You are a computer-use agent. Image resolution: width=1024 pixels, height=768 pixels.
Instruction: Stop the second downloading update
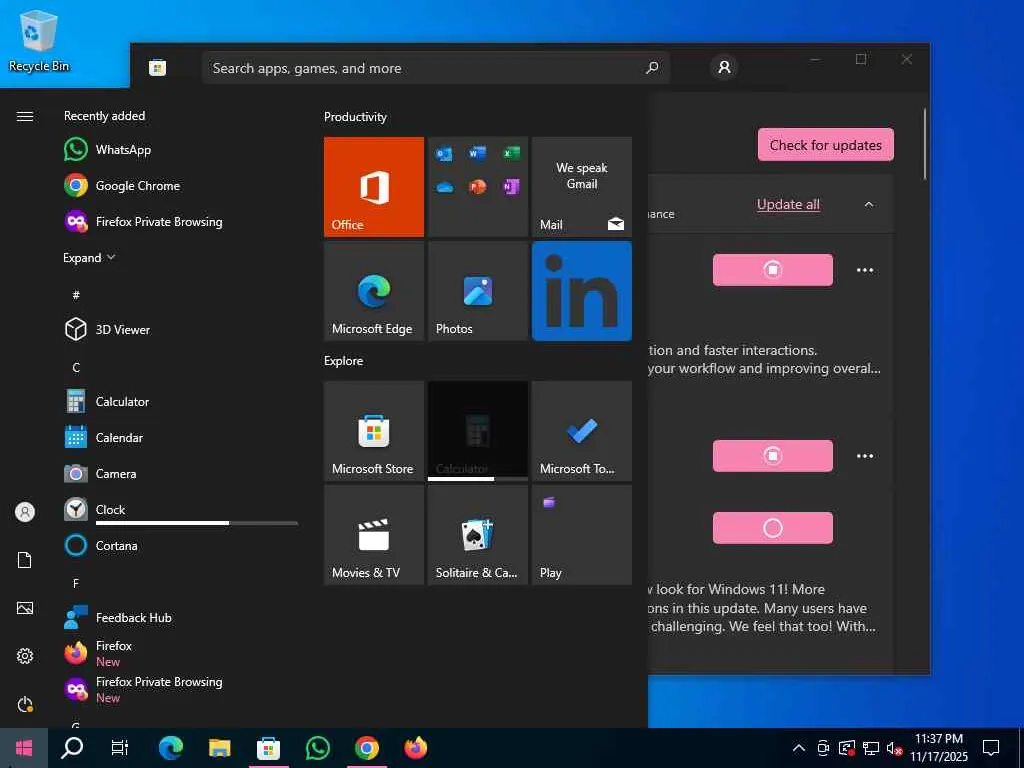point(773,456)
